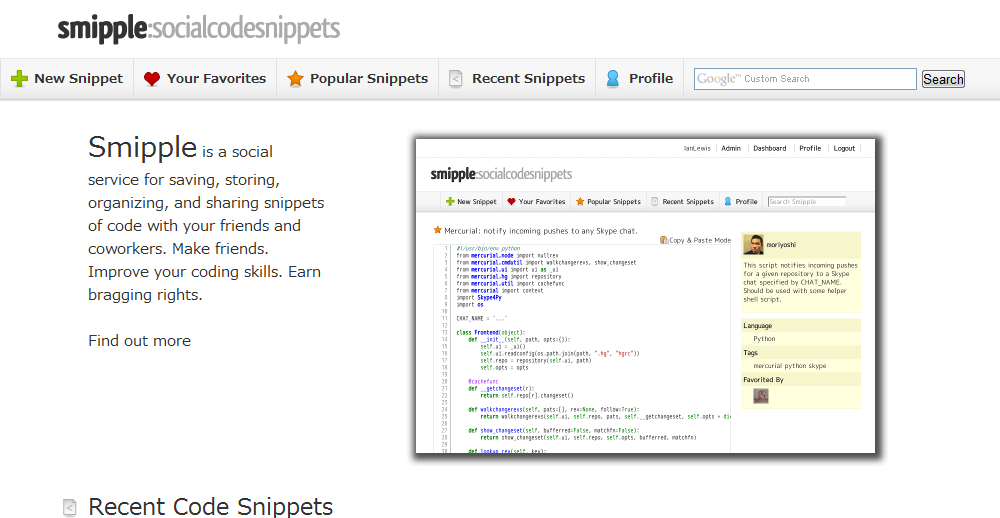Click the smipple socialcodesnippets logo

coord(198,29)
